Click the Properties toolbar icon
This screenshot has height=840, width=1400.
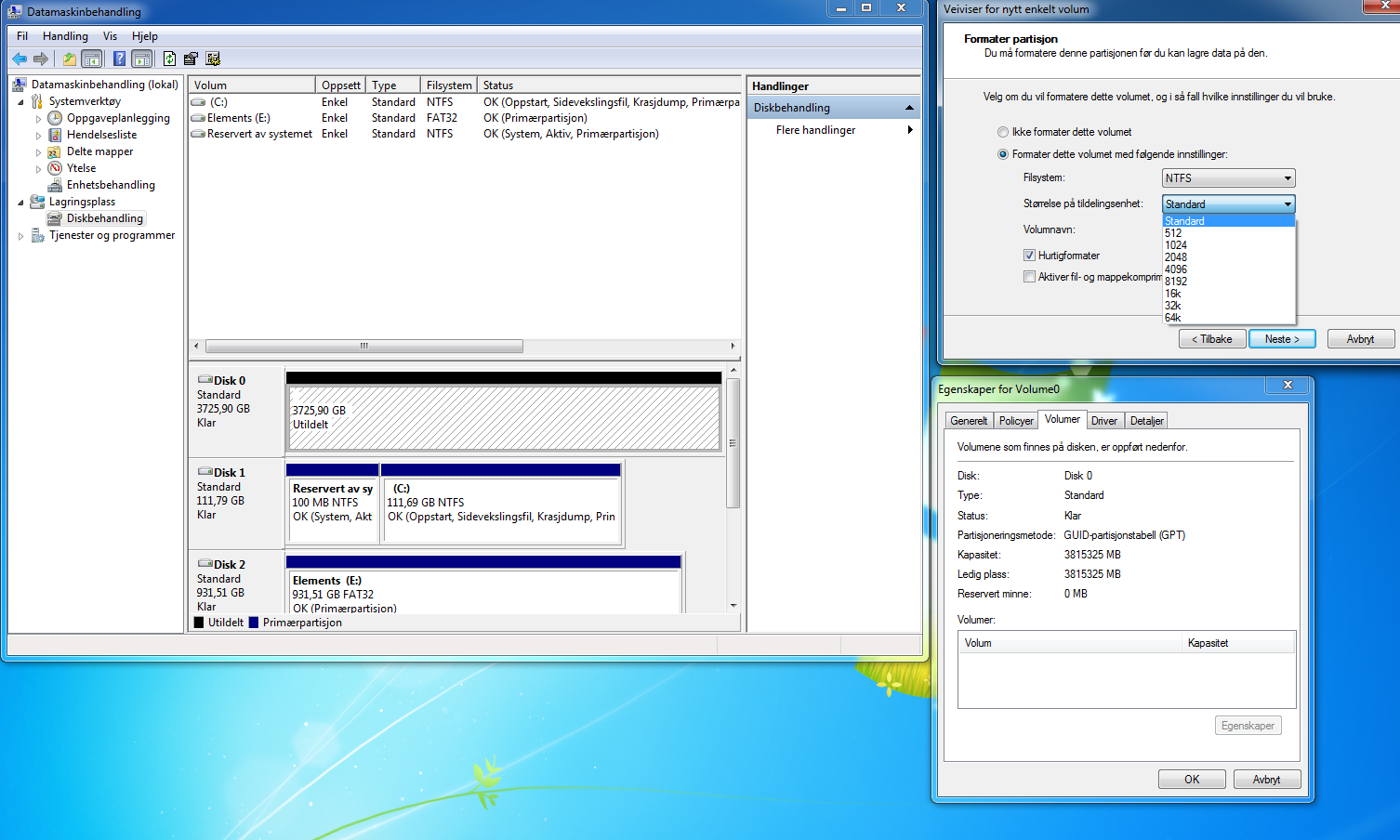191,59
